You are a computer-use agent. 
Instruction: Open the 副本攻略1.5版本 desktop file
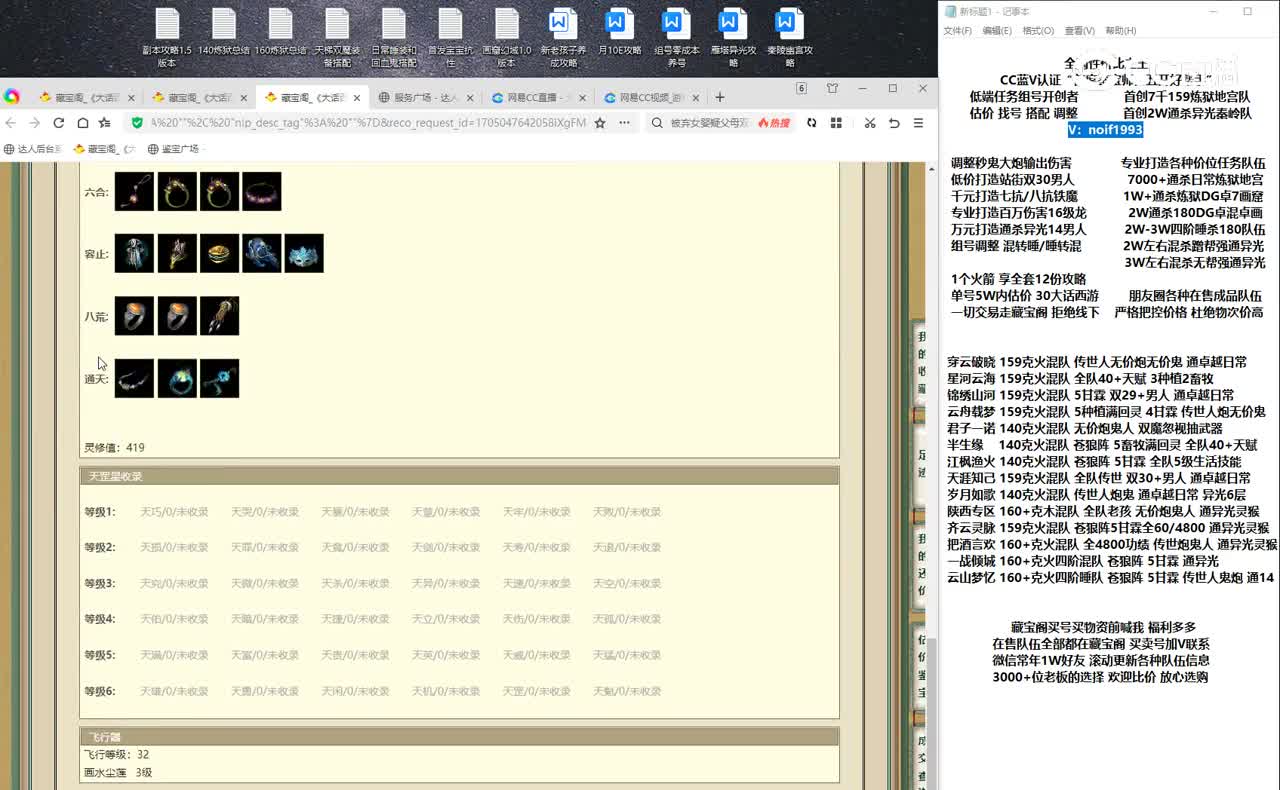click(x=167, y=38)
